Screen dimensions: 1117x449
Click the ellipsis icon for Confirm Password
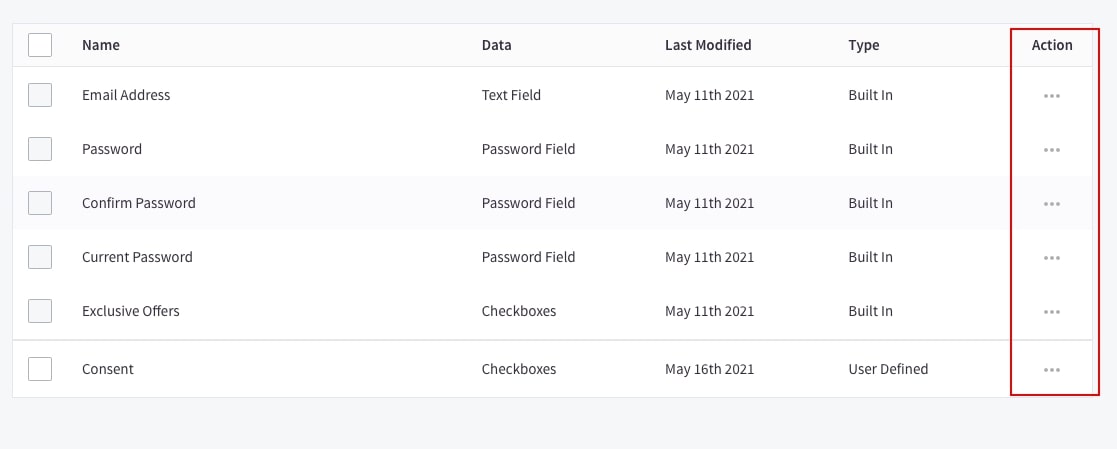click(1051, 204)
